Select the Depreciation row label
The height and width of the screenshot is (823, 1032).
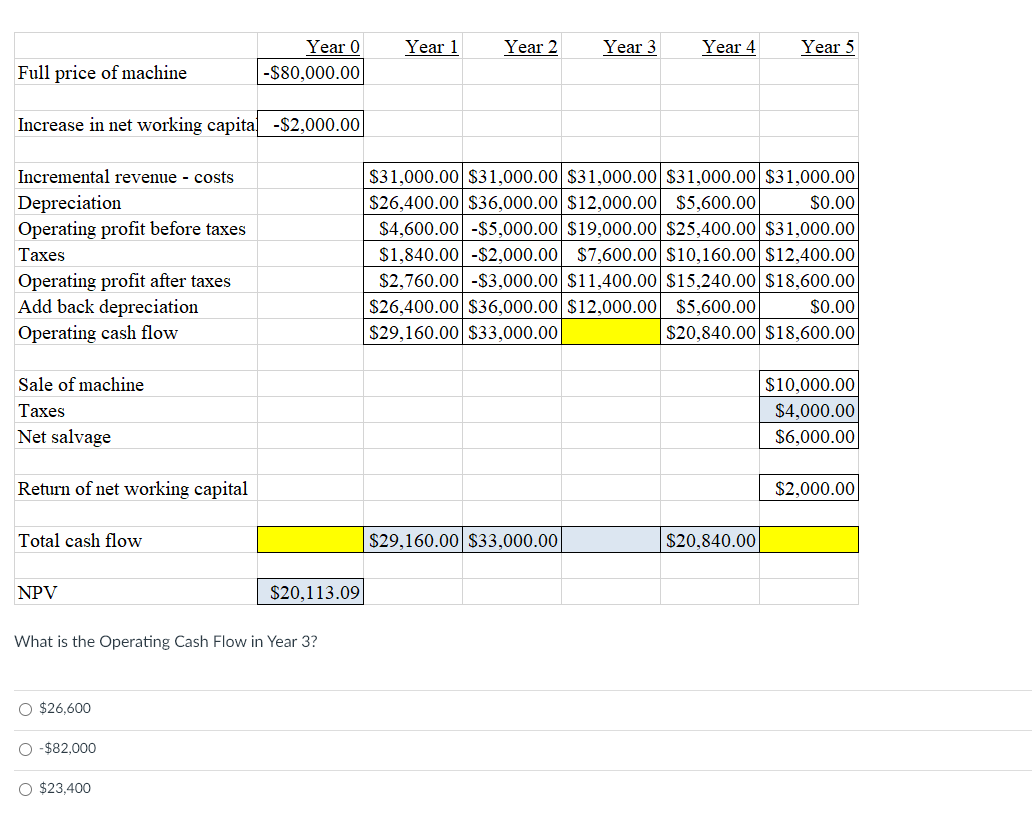(x=68, y=202)
